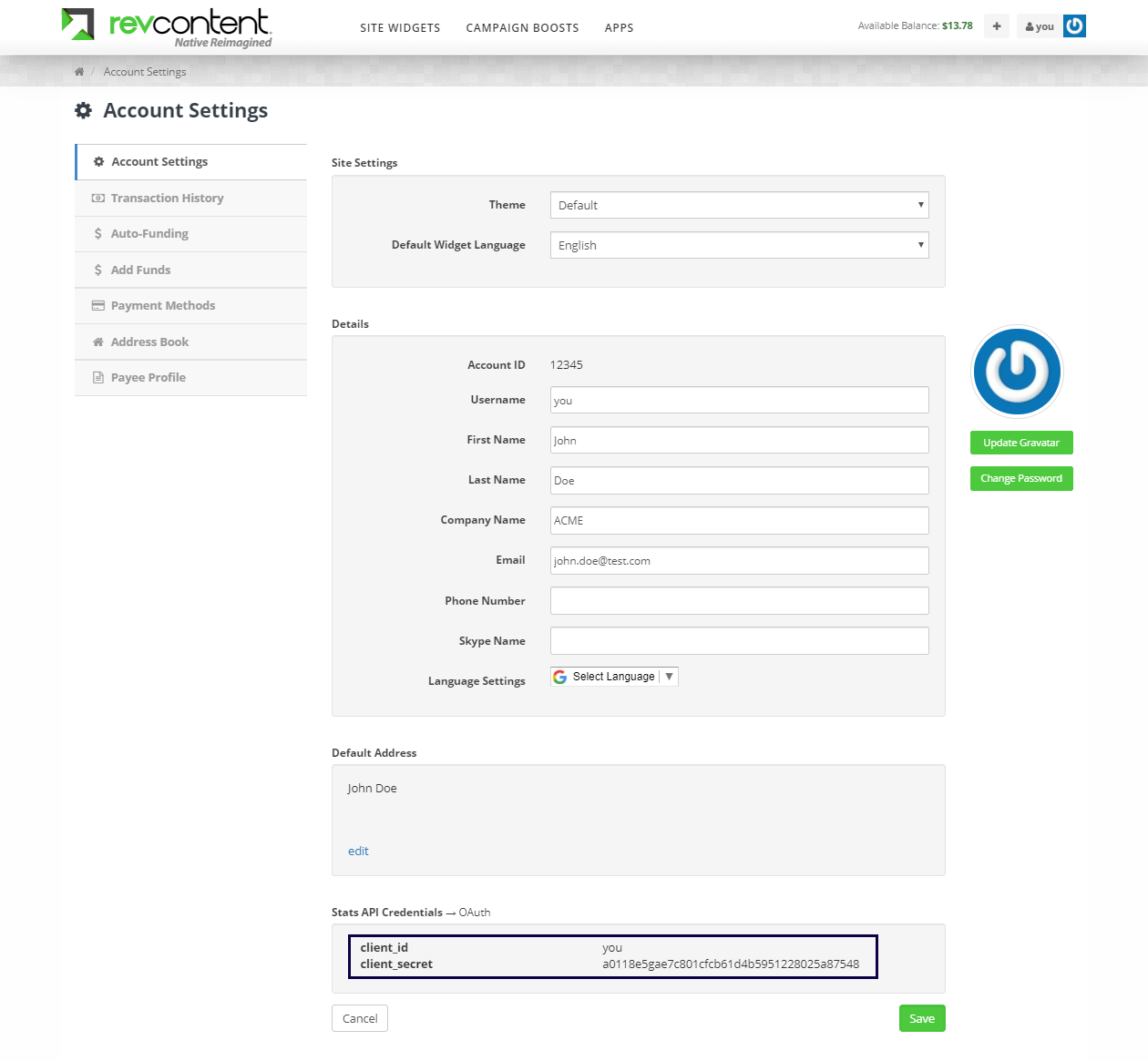Screen dimensions: 1148x1061
Task: Open the Address Book section
Action: click(x=149, y=342)
